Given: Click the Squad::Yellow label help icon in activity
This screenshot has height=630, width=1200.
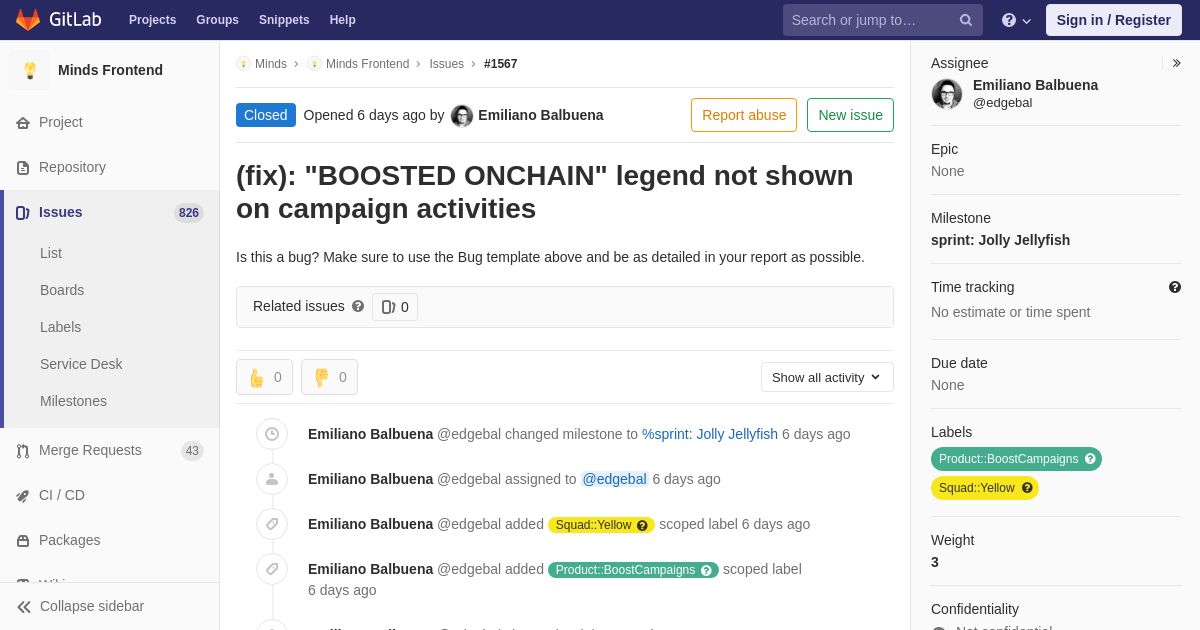Looking at the screenshot, I should tap(642, 525).
